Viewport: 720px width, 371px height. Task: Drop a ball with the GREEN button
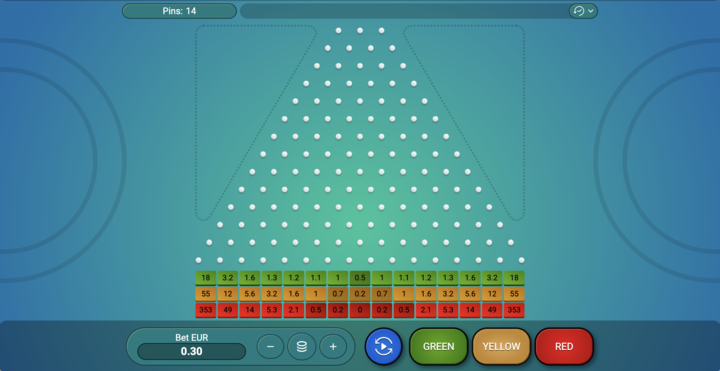click(x=439, y=347)
